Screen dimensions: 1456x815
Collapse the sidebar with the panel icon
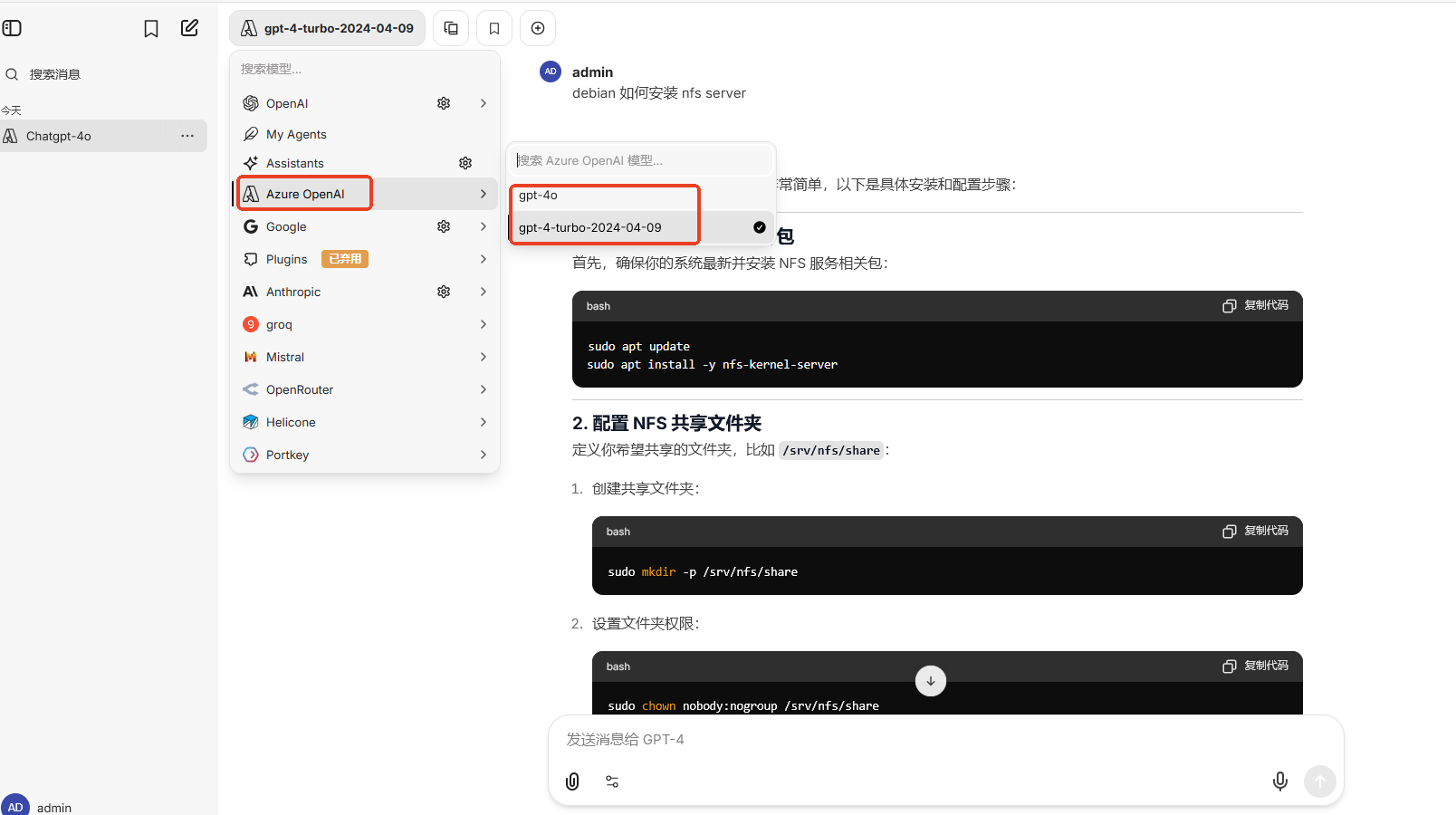pyautogui.click(x=12, y=28)
